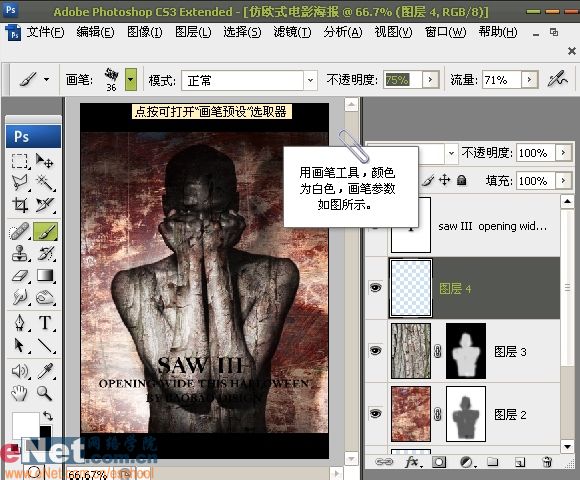The width and height of the screenshot is (580, 480).
Task: Open layer blend mode dropdown
Action: coord(451,153)
